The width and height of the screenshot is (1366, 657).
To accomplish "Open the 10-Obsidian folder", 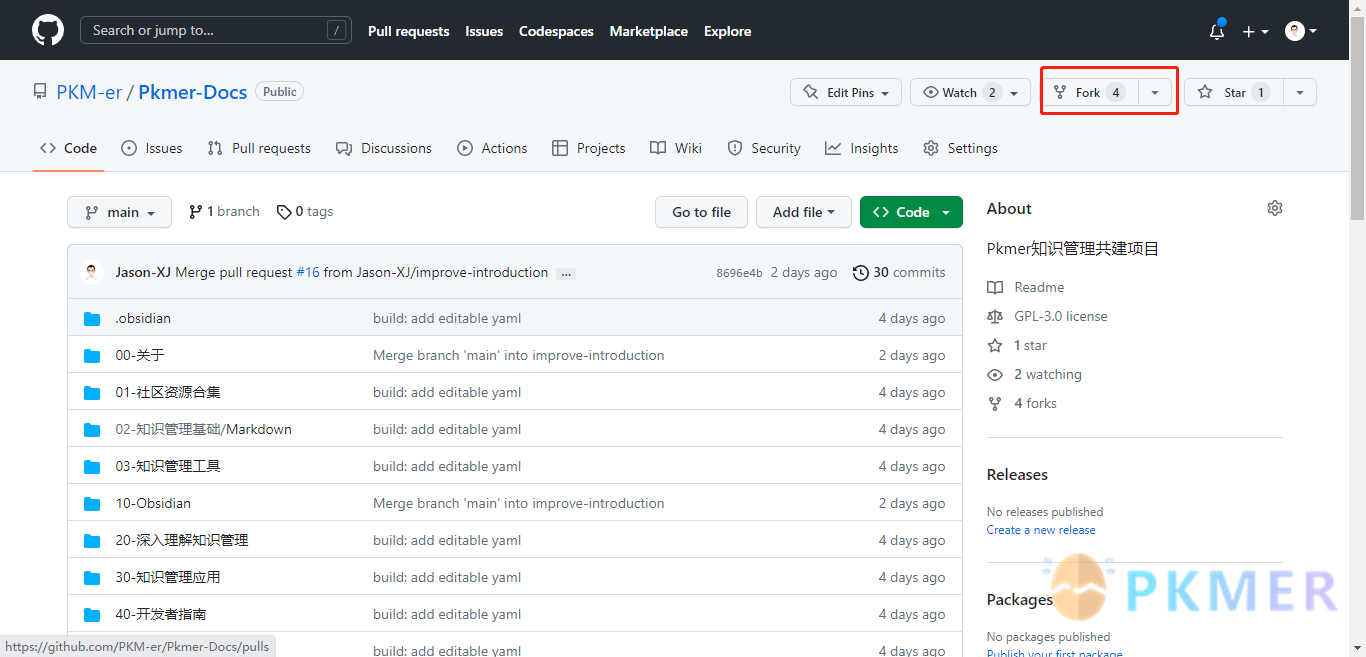I will pyautogui.click(x=153, y=503).
